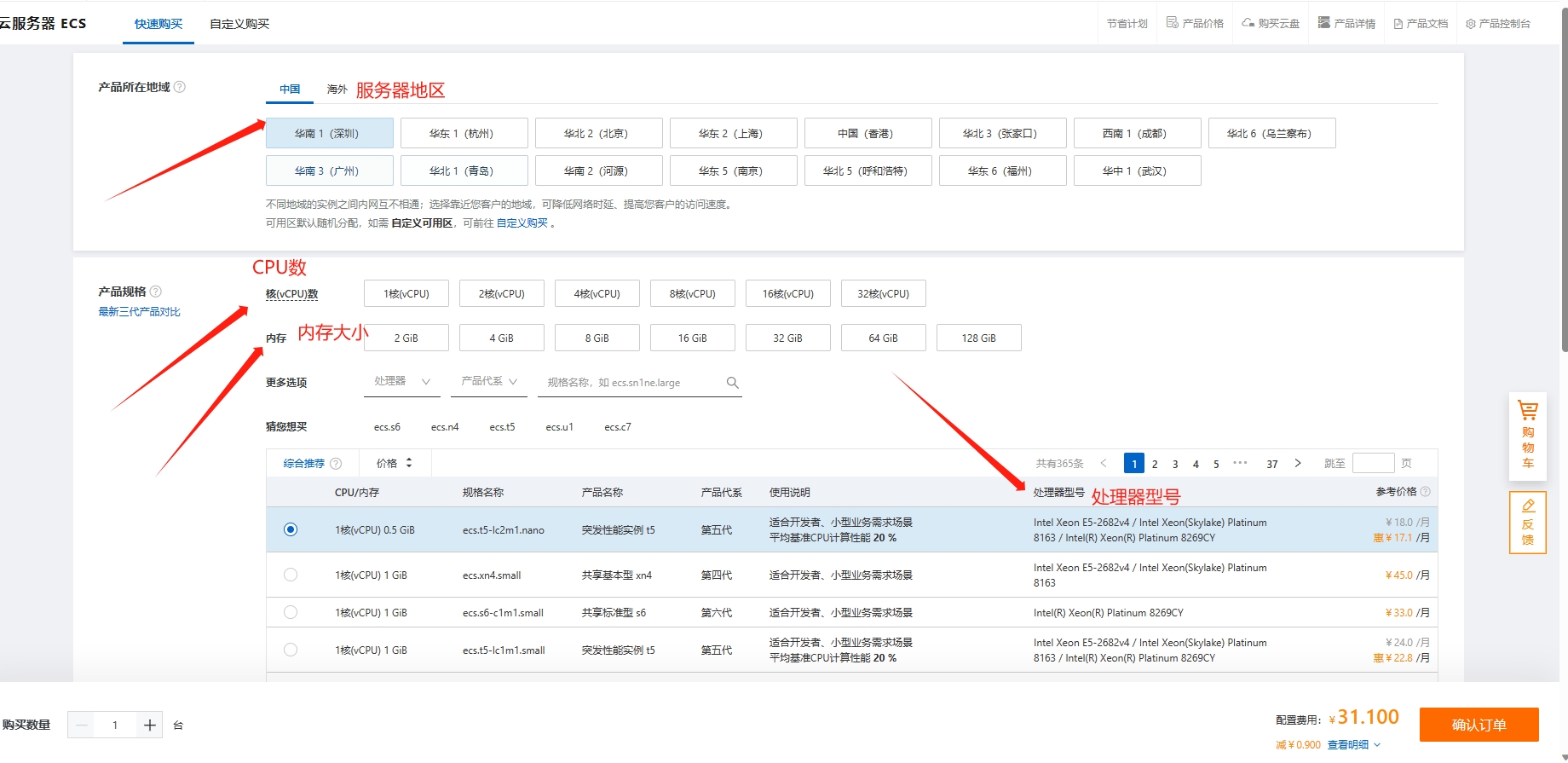Switch to 自定义购买 tab
1568x763 pixels.
[x=239, y=24]
